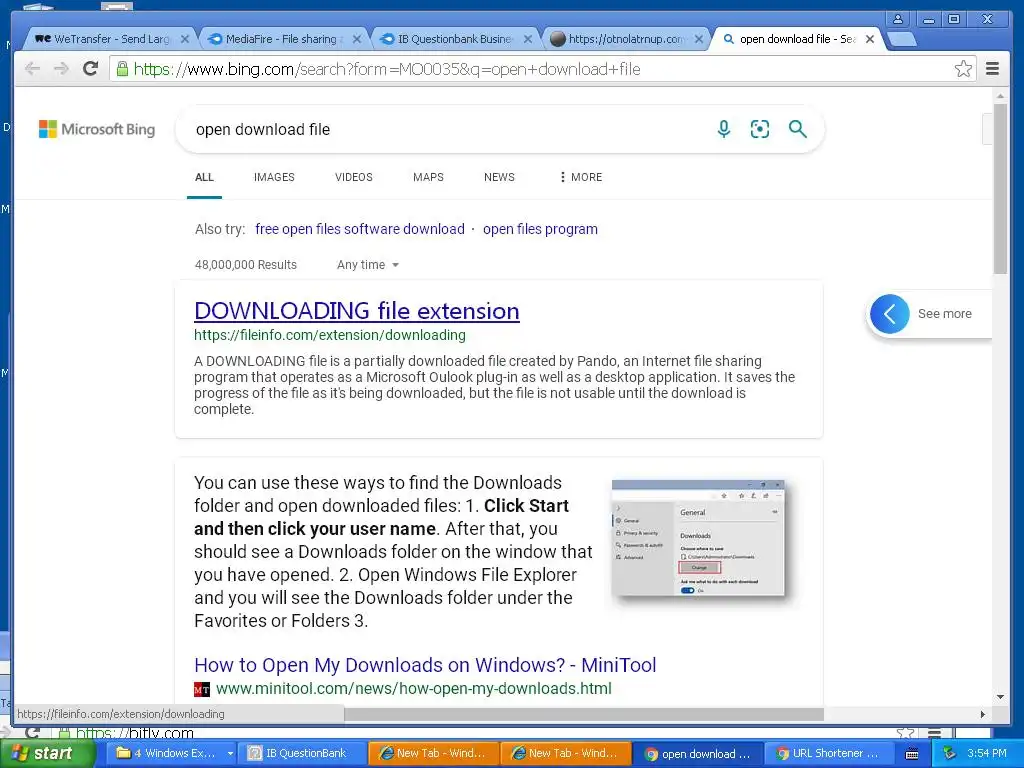Click the vertical scrollbar down arrow
Viewport: 1024px width, 768px height.
(x=1000, y=697)
